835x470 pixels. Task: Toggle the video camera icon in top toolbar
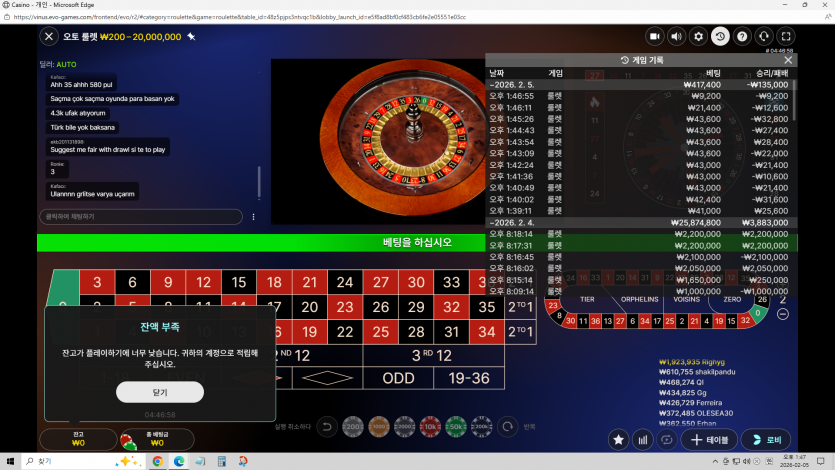654,36
